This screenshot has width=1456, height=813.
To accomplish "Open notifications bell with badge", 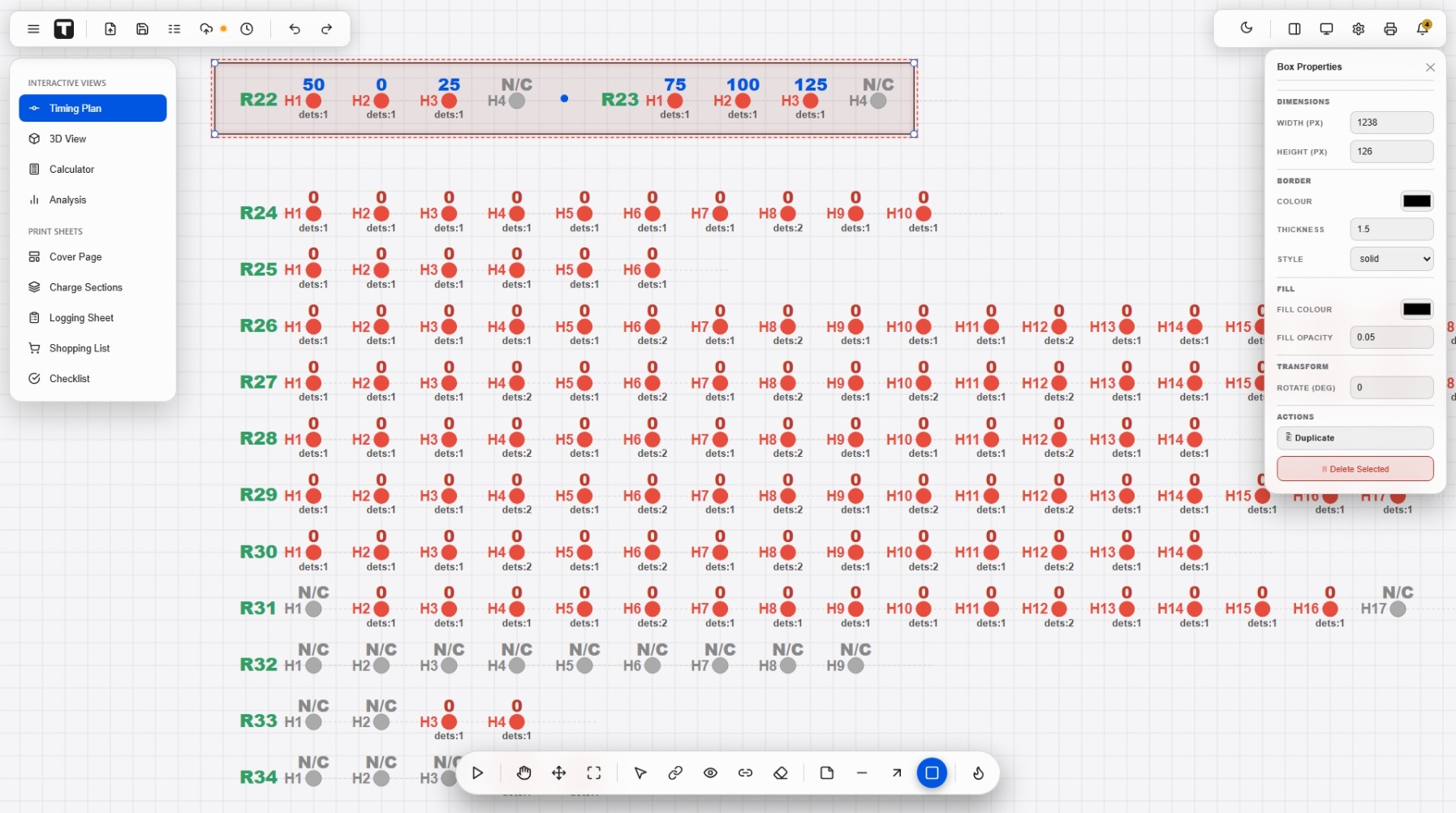I will pyautogui.click(x=1423, y=28).
